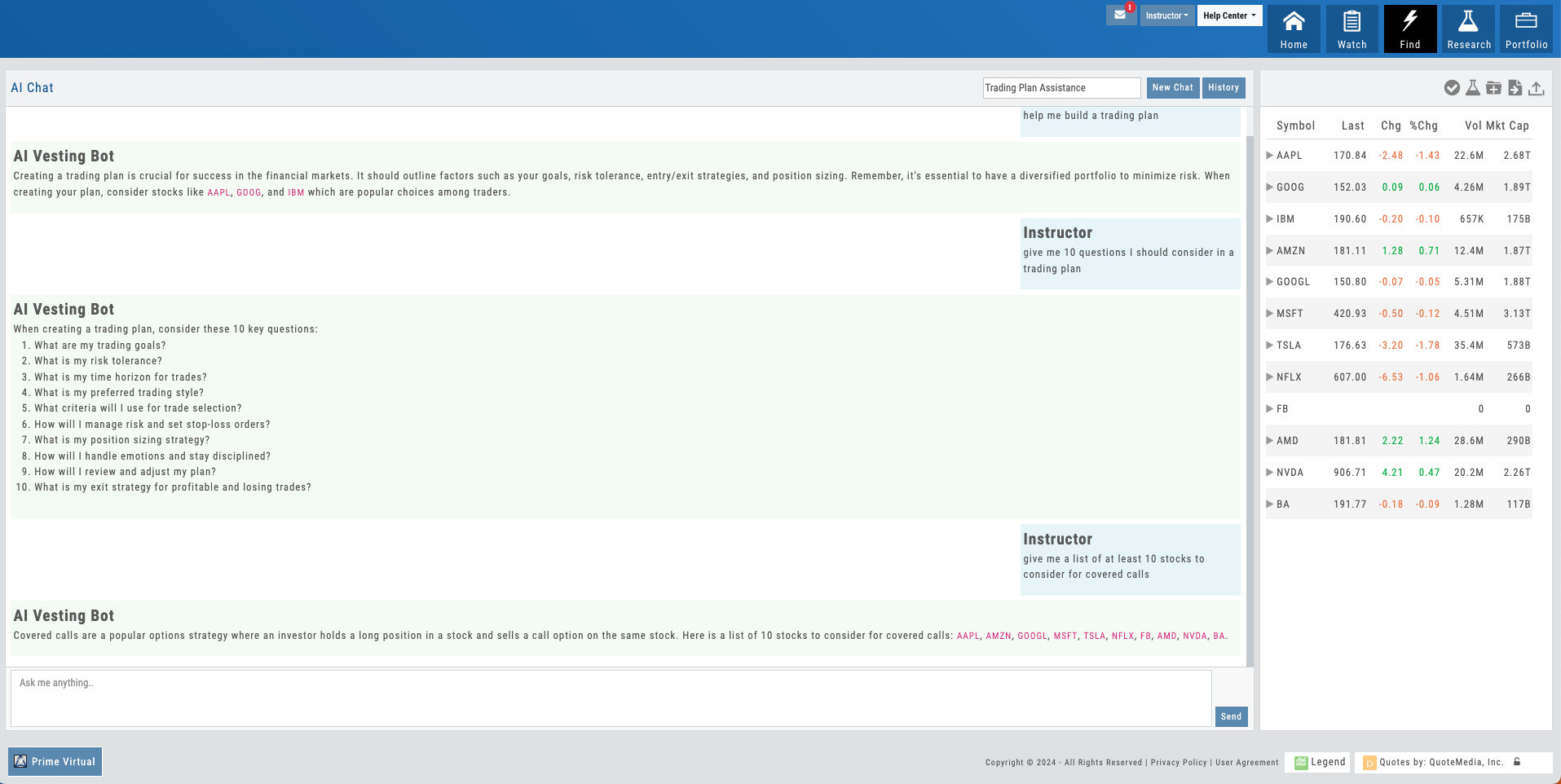
Task: Expand the AMZN row triangle
Action: point(1270,250)
